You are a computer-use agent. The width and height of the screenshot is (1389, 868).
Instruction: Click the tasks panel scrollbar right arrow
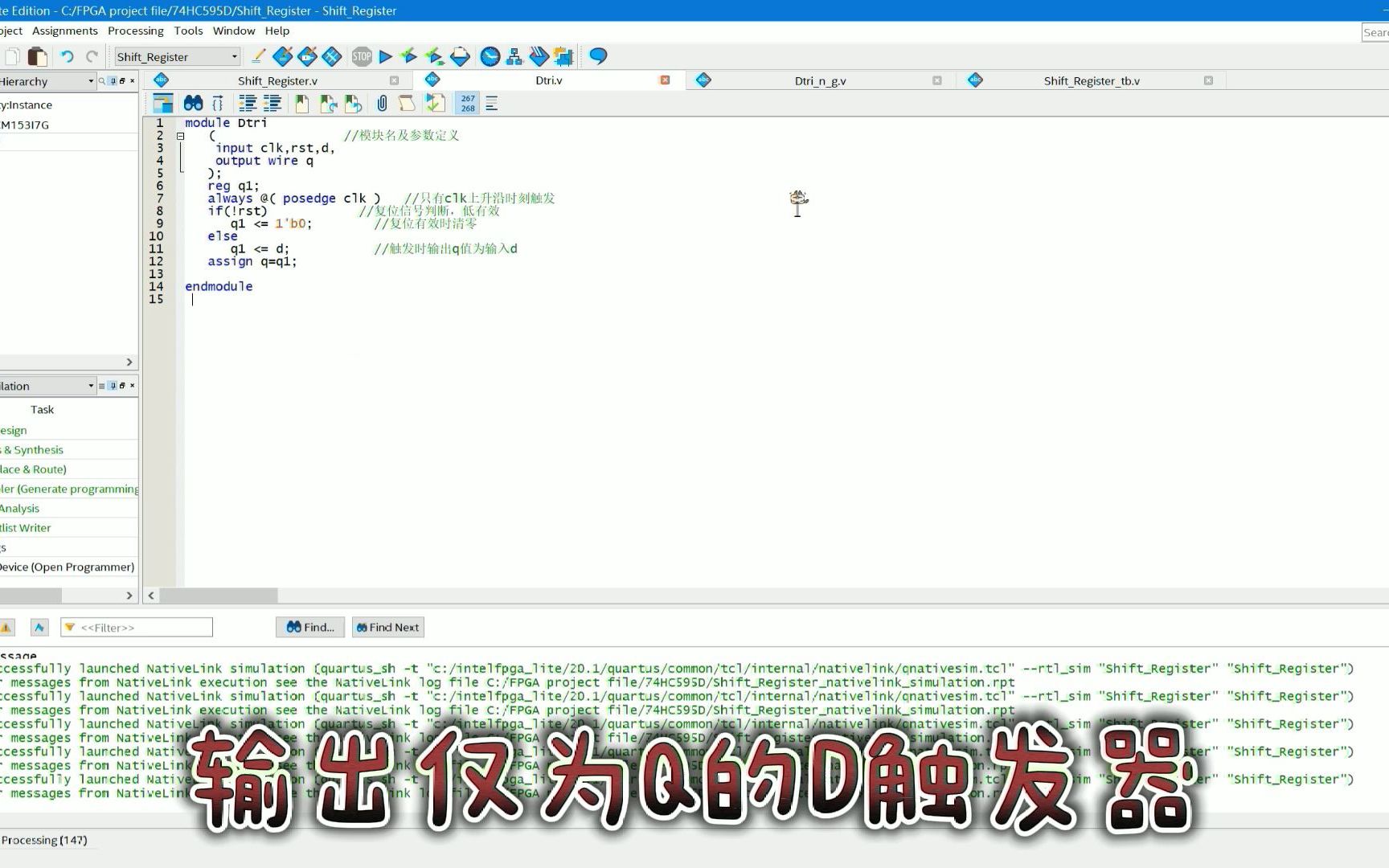pos(129,596)
